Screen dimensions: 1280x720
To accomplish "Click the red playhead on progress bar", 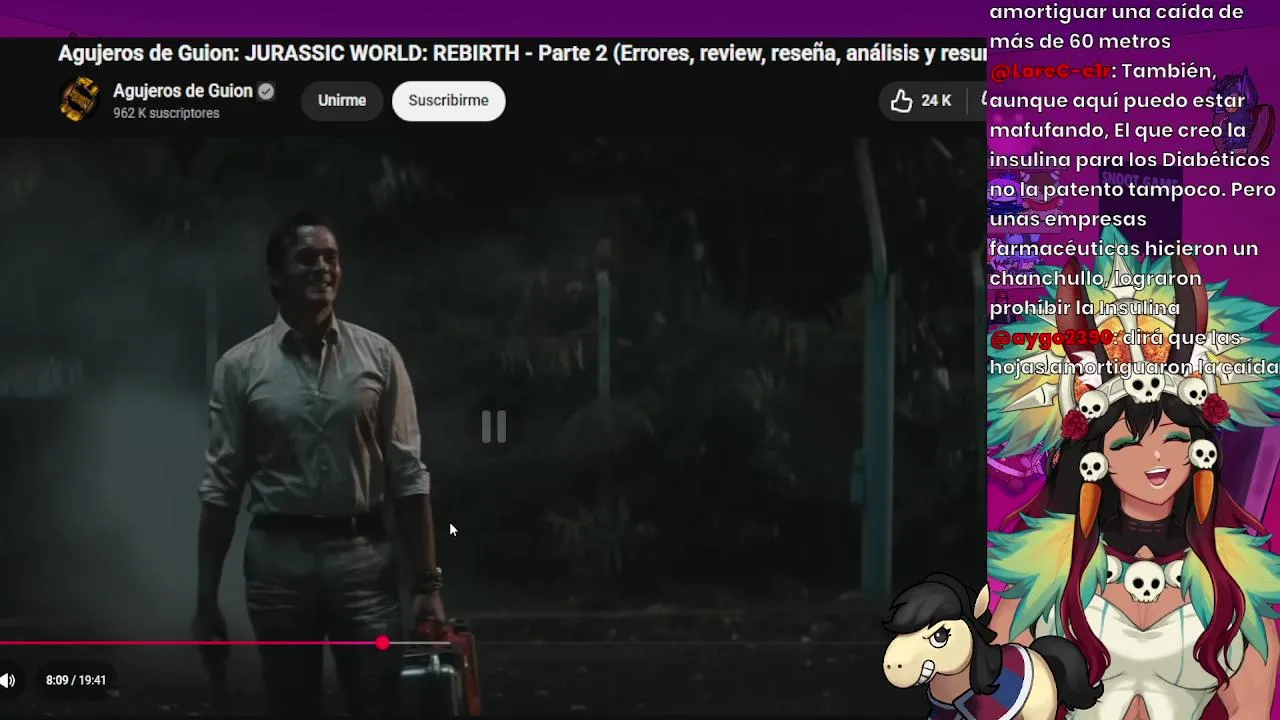I will click(x=382, y=643).
